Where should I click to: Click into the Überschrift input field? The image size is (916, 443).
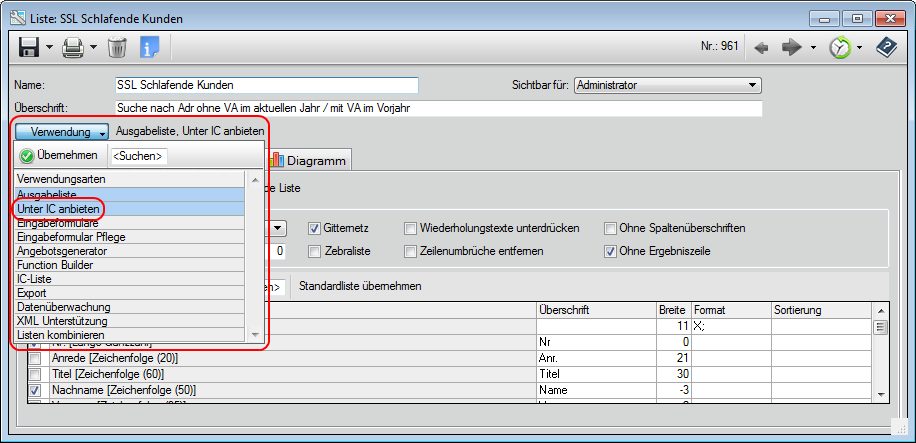tap(439, 108)
